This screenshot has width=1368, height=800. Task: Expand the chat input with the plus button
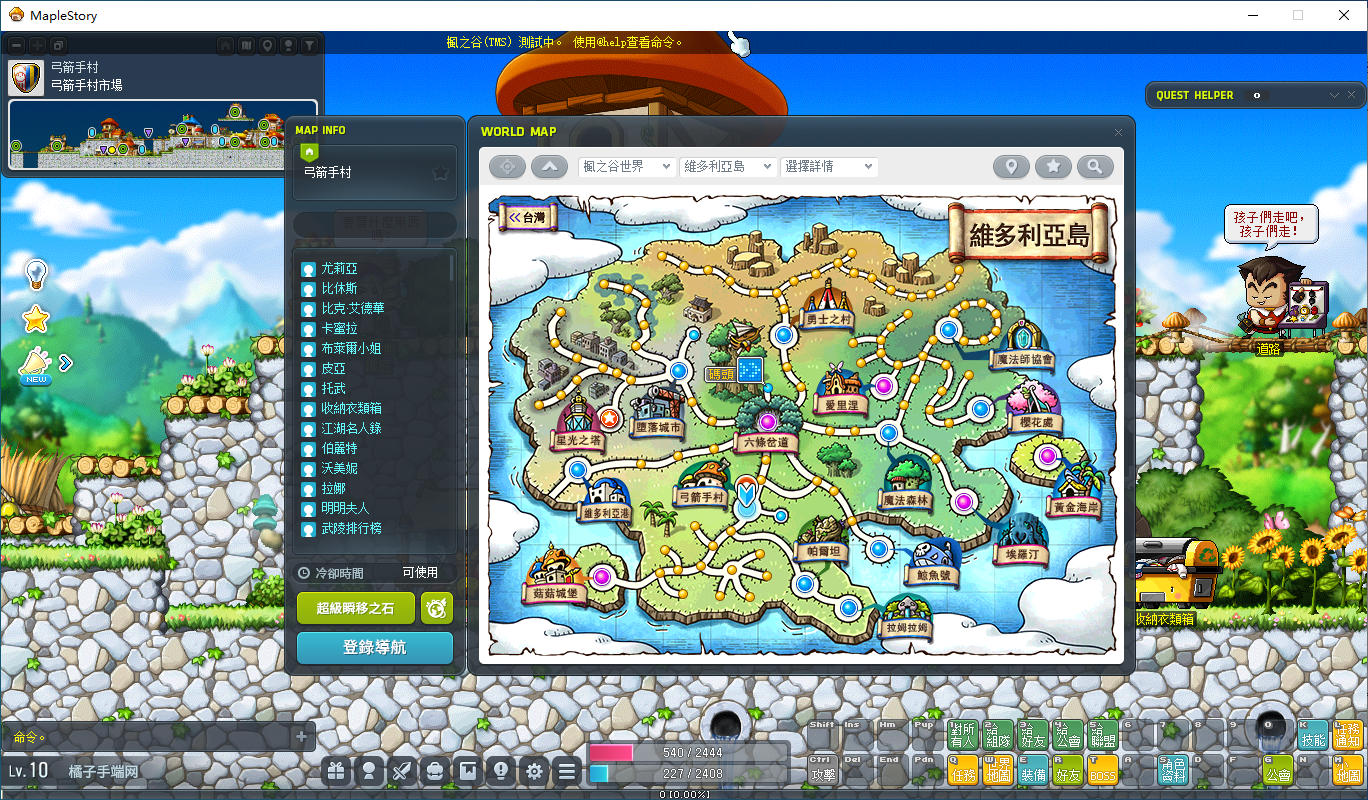tap(302, 737)
